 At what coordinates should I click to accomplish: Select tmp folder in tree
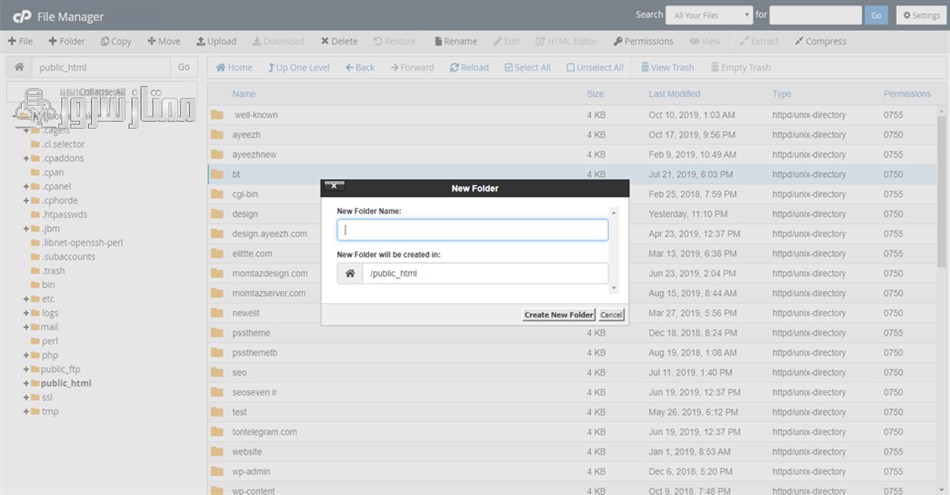coord(50,411)
